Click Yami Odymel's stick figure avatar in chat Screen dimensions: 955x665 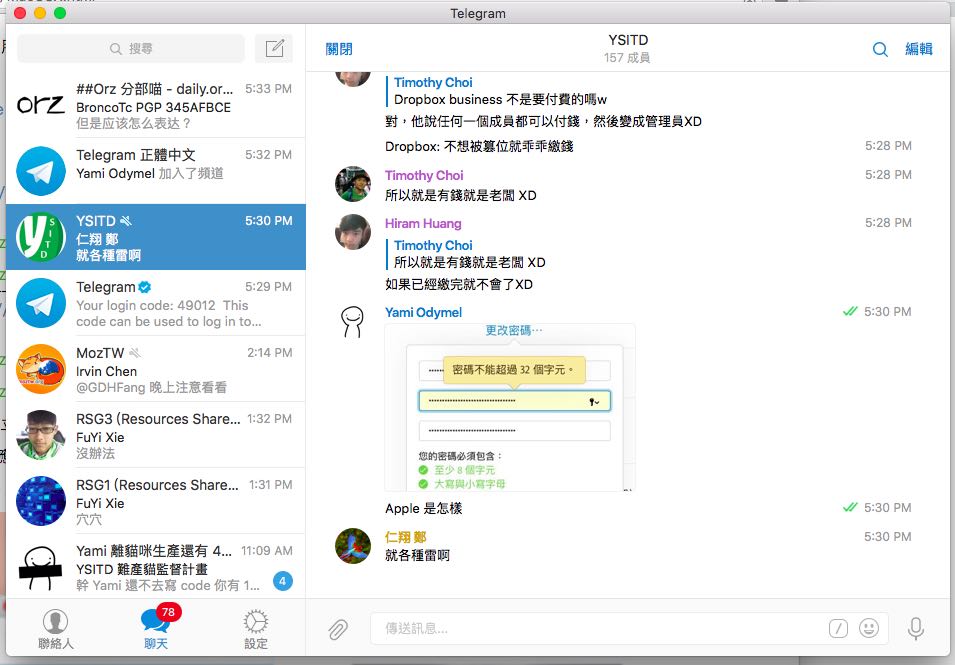pos(353,321)
